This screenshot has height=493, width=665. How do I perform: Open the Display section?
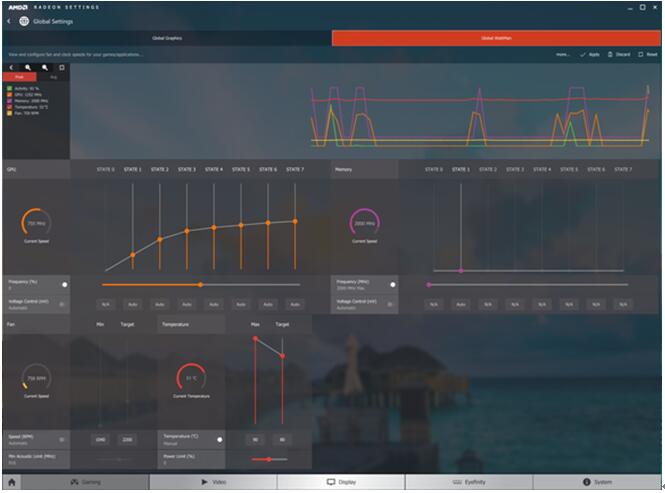[x=341, y=482]
